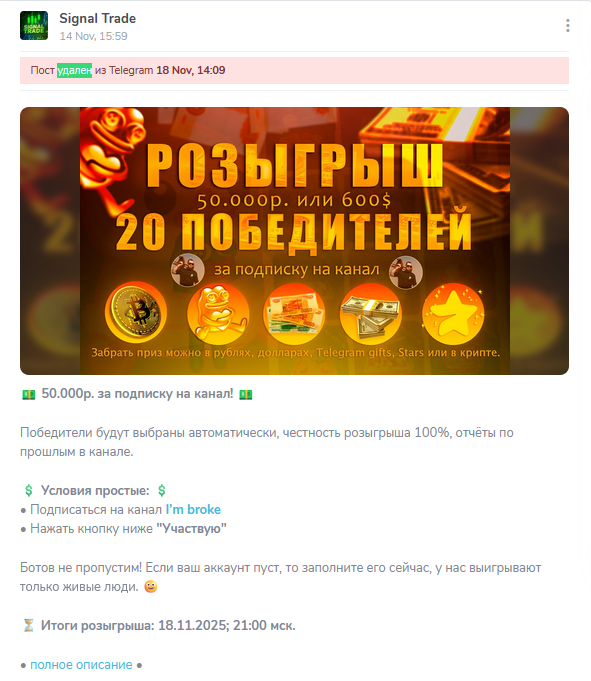
Task: Click the hourglass emoji before Итоги розыгрыша
Action: (x=29, y=625)
